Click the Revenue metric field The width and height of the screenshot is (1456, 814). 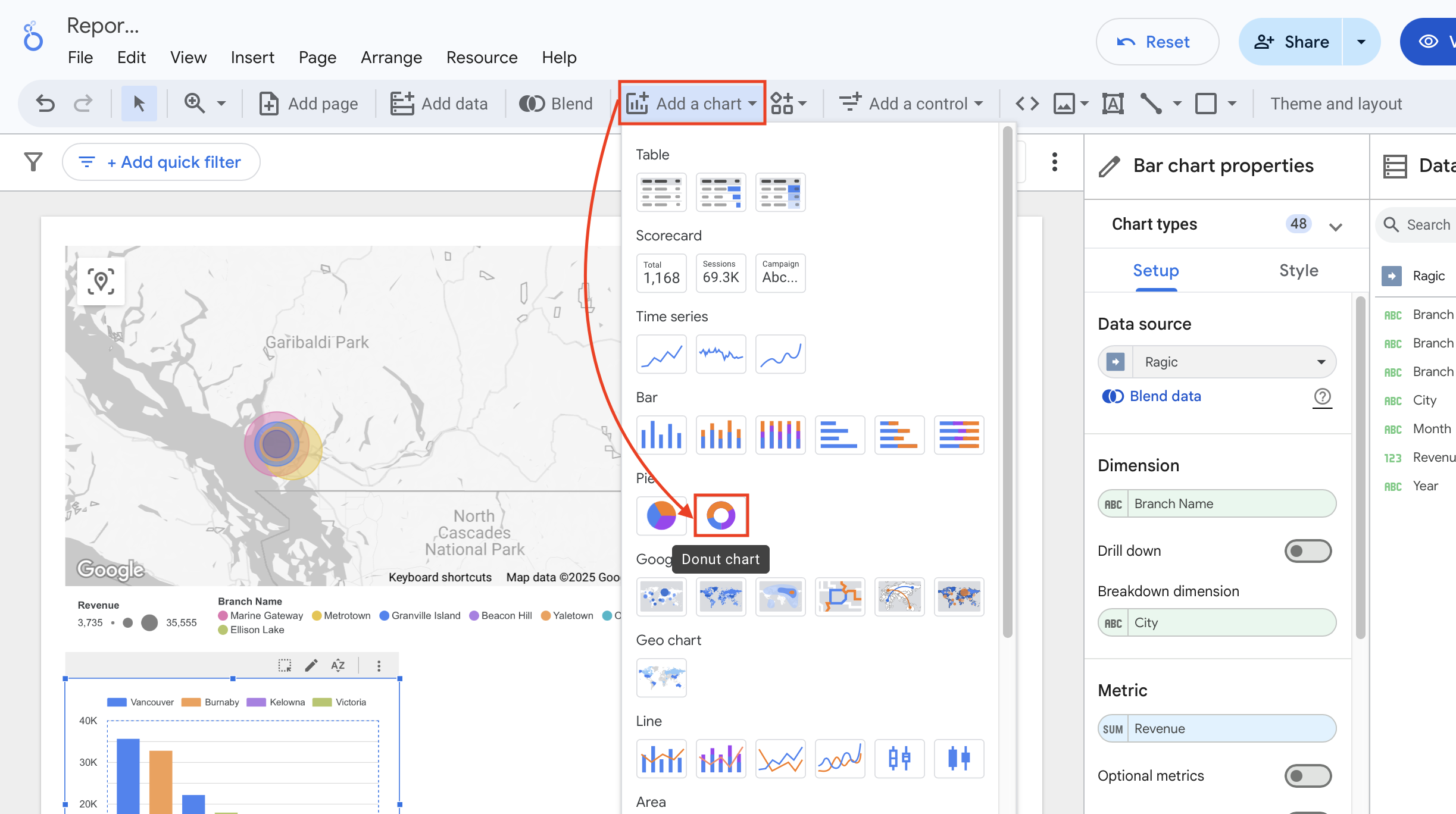(x=1217, y=728)
